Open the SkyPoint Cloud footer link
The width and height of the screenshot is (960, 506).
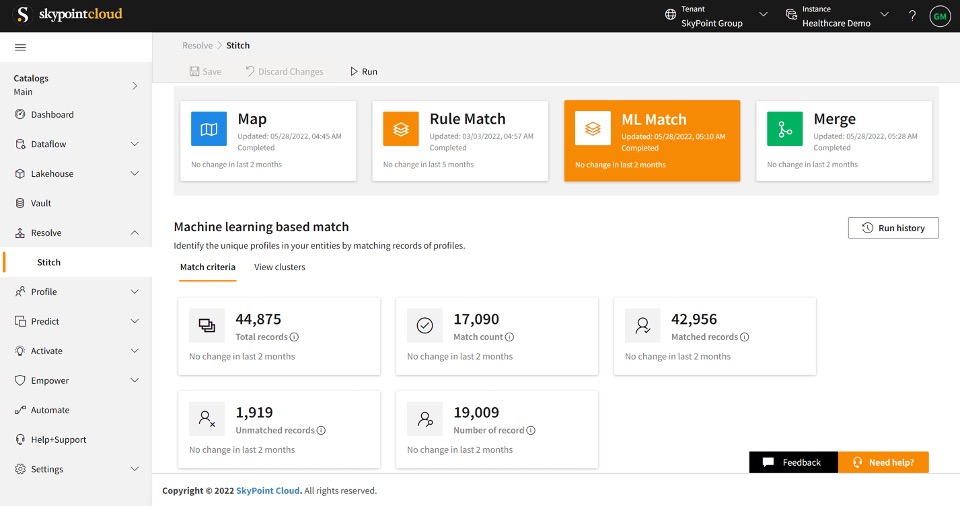268,491
